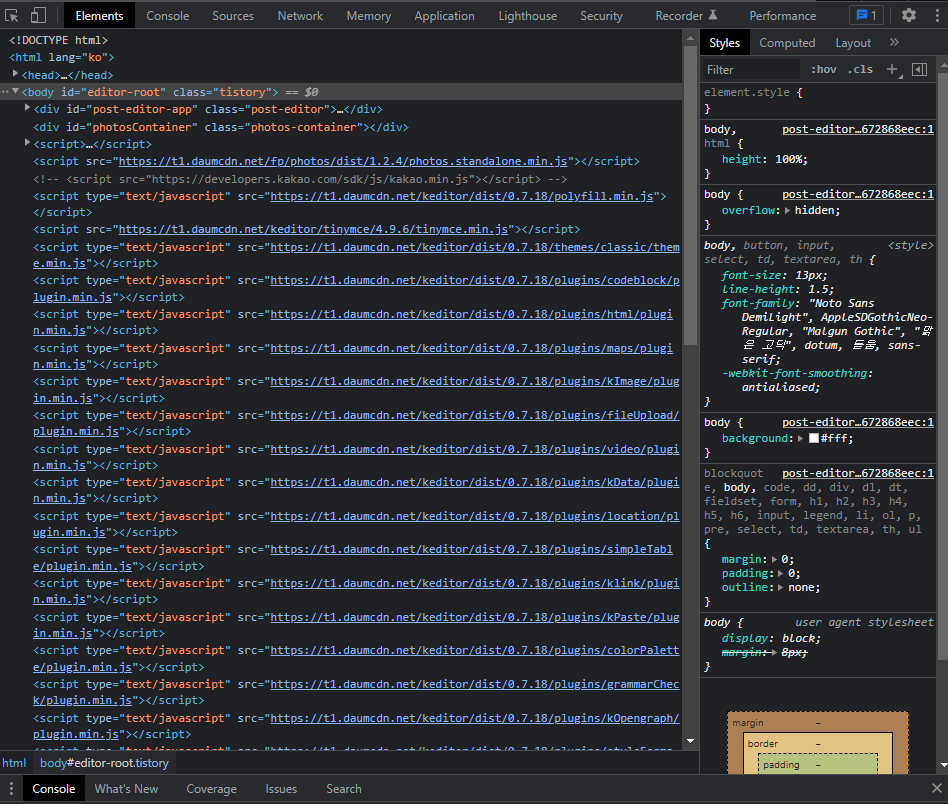Open the Network tab
This screenshot has width=948, height=804.
click(300, 16)
